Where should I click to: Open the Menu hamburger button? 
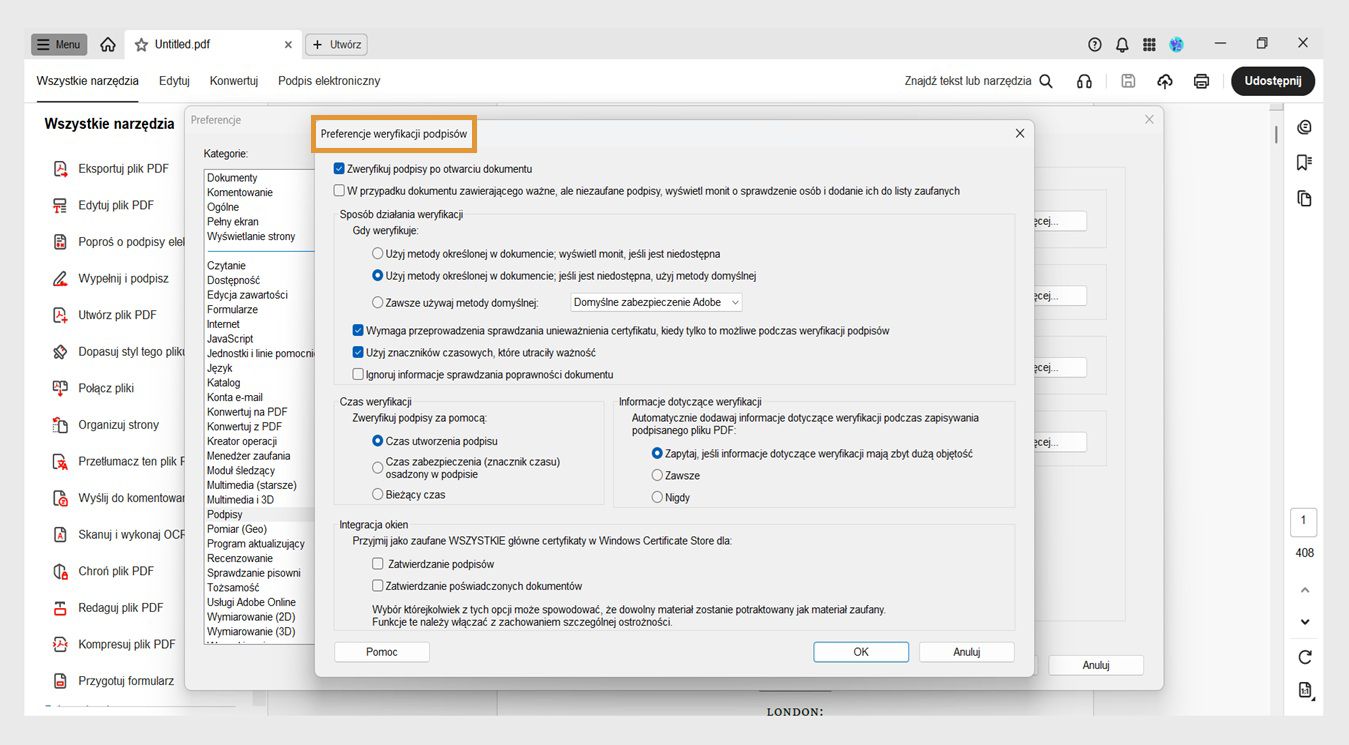pos(59,45)
